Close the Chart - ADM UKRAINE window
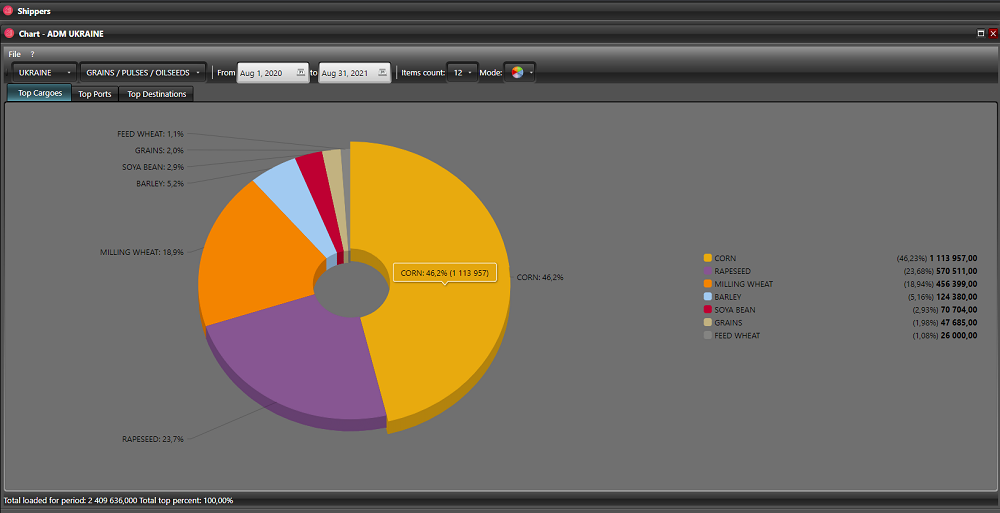 coord(993,33)
